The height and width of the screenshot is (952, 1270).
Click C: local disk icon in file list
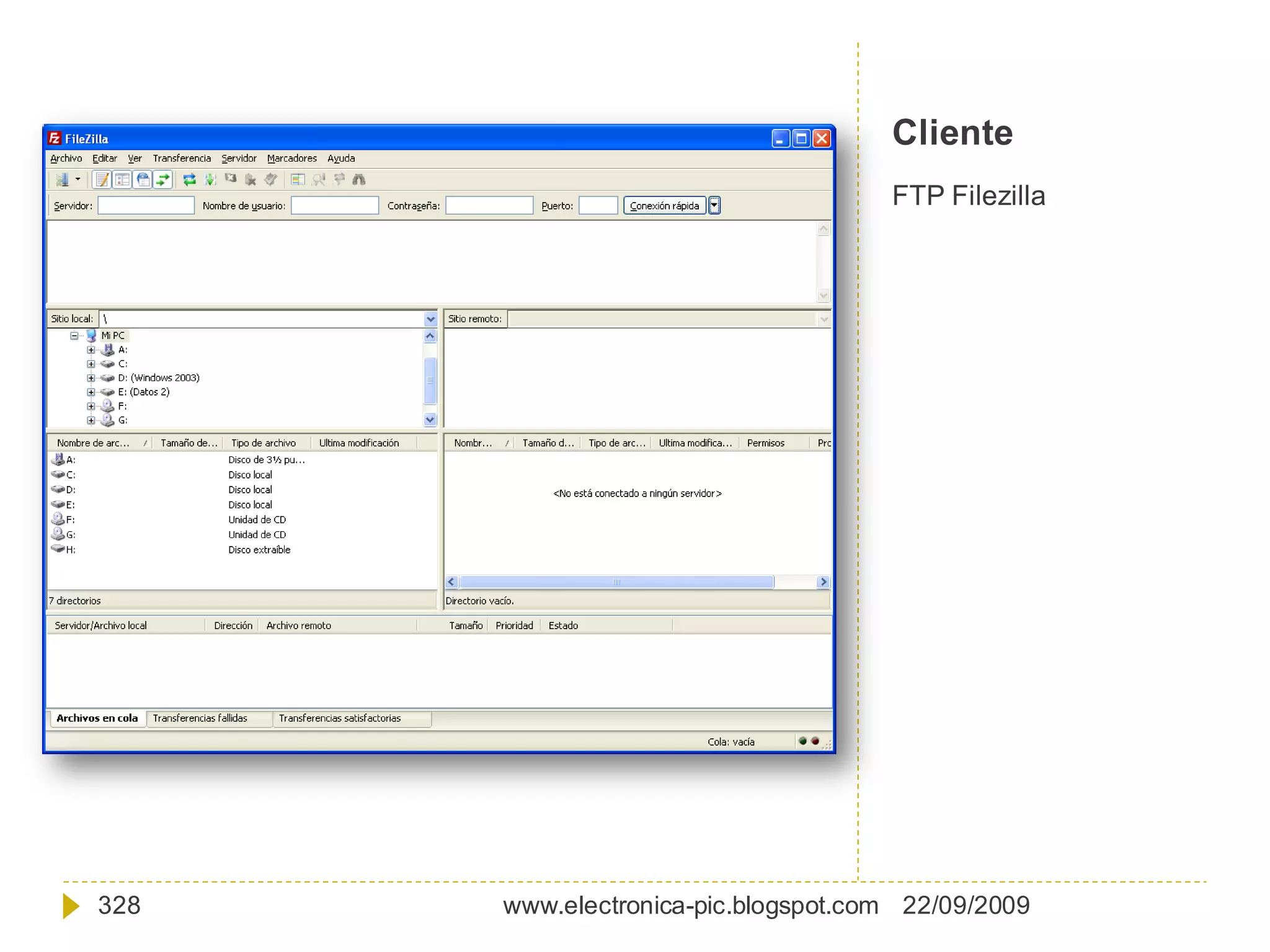(x=58, y=475)
